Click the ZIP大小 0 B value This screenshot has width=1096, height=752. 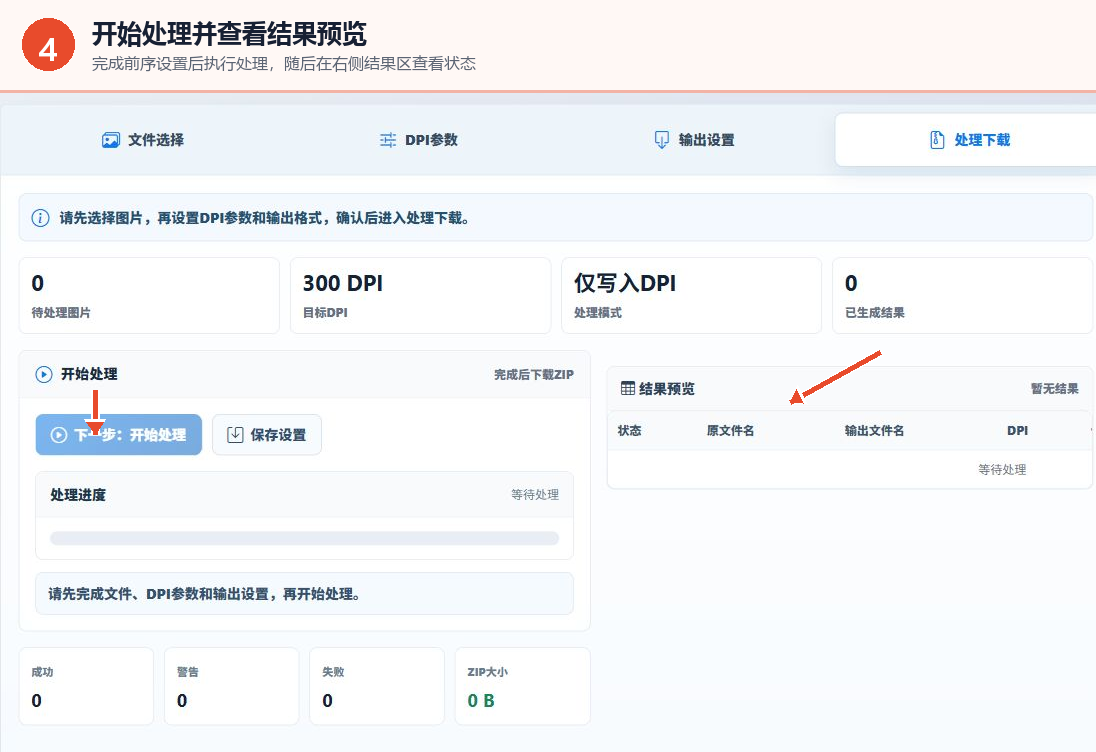481,700
